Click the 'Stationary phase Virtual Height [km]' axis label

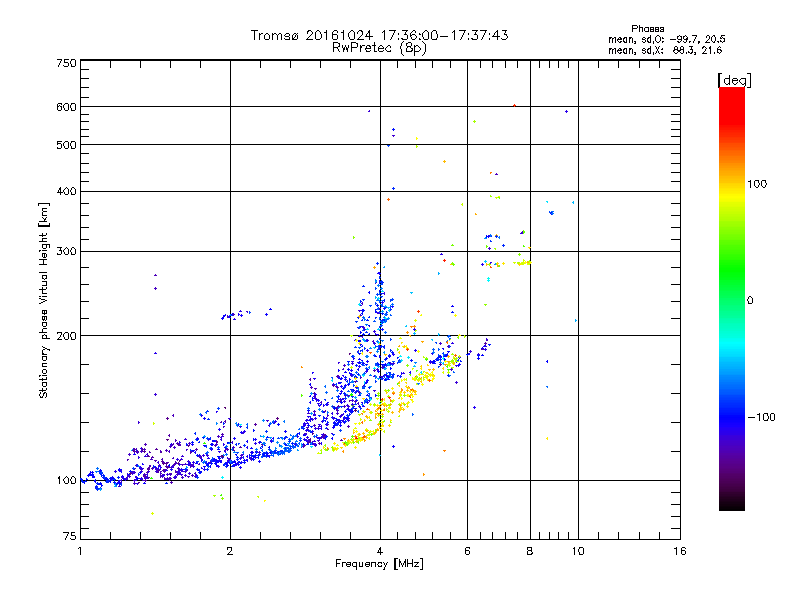43,300
